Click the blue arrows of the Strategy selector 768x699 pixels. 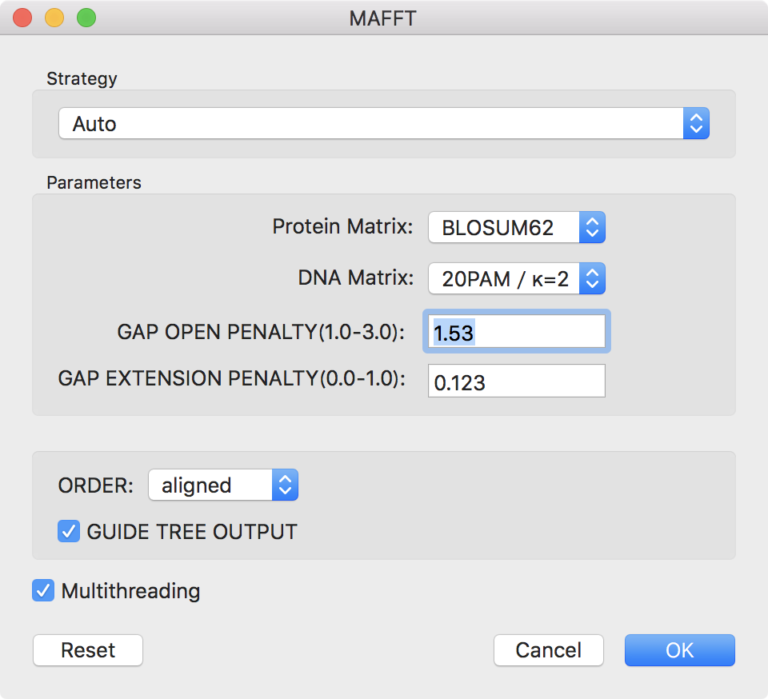point(696,123)
